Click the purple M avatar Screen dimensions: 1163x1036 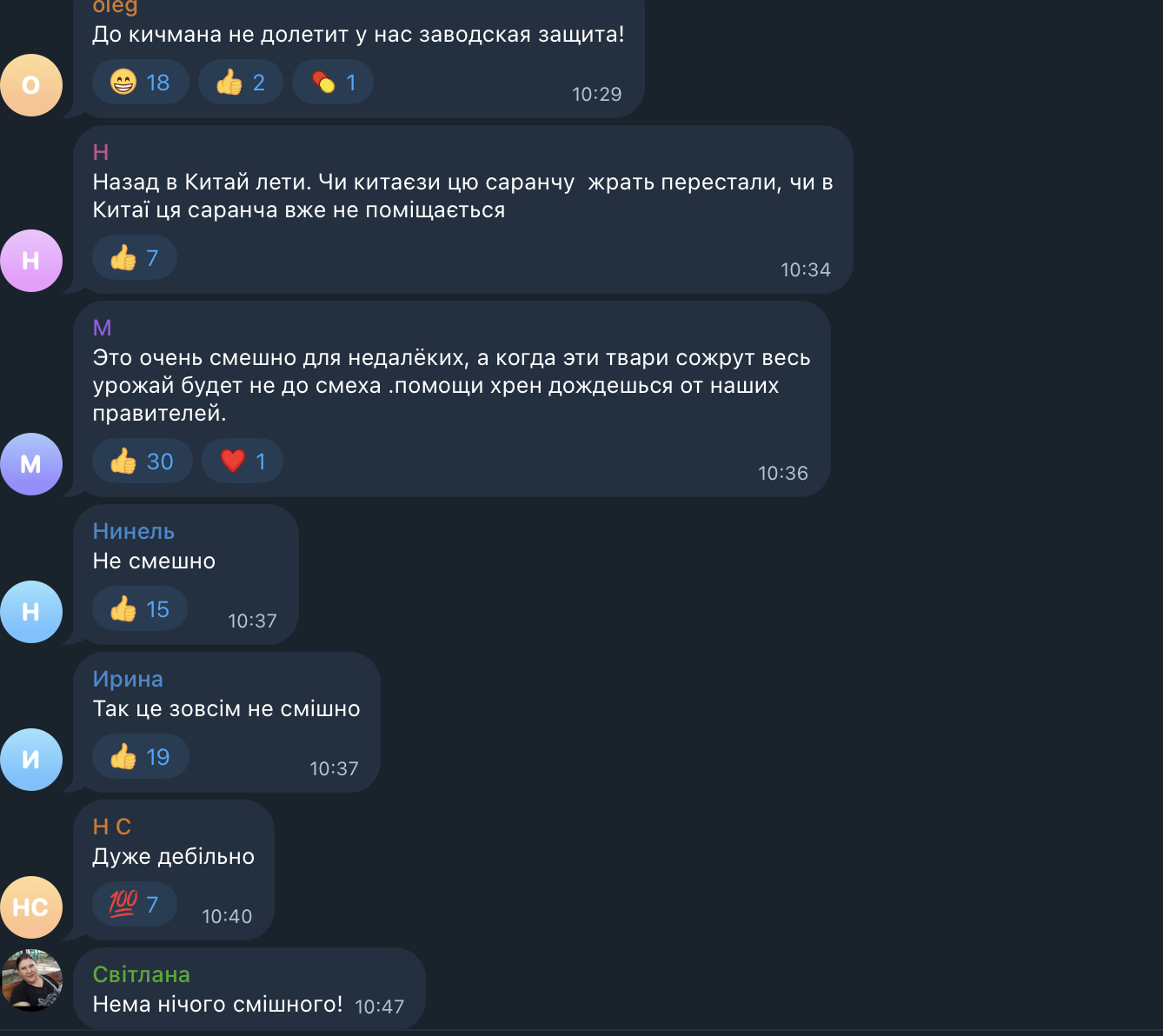31,464
